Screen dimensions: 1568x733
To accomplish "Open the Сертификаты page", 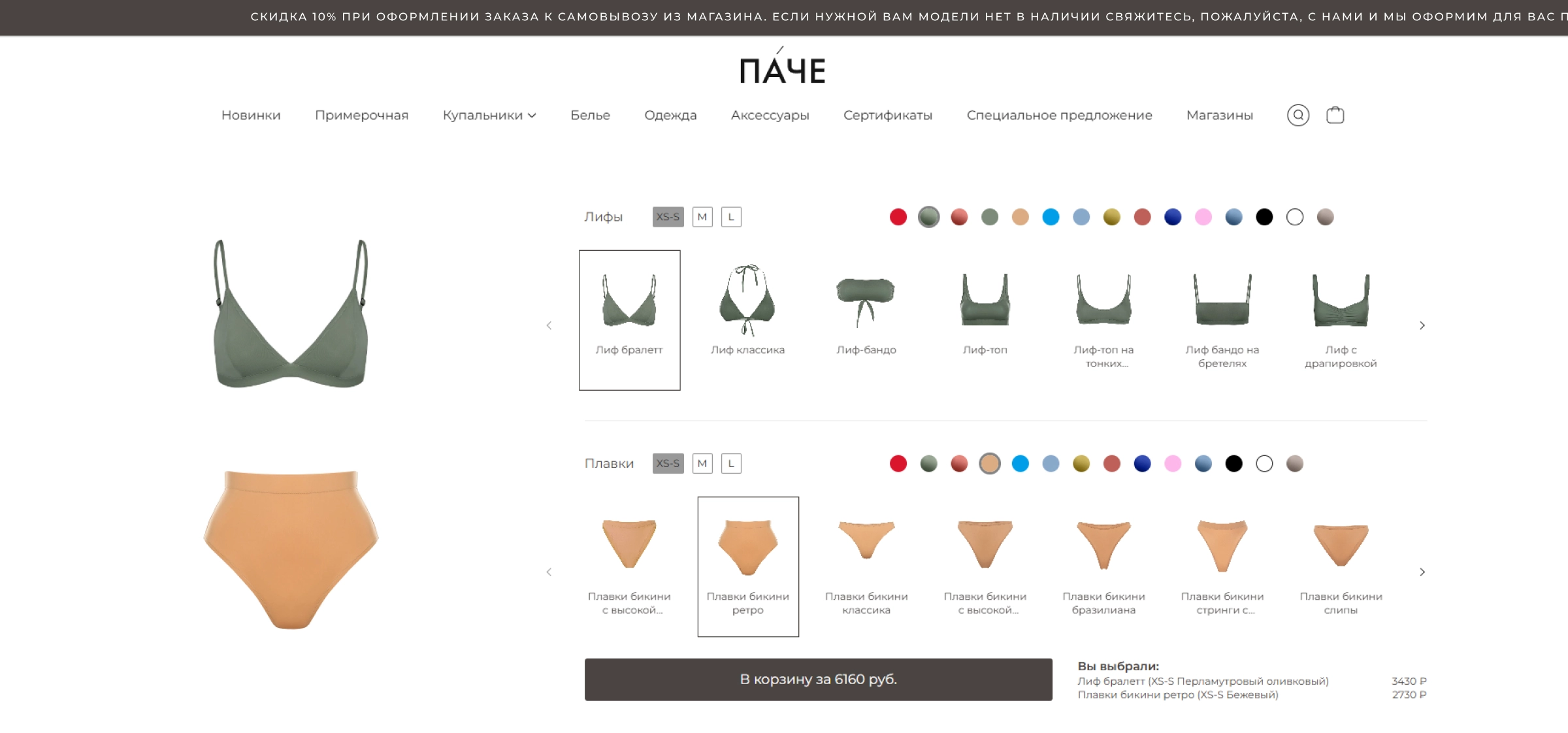I will click(887, 115).
